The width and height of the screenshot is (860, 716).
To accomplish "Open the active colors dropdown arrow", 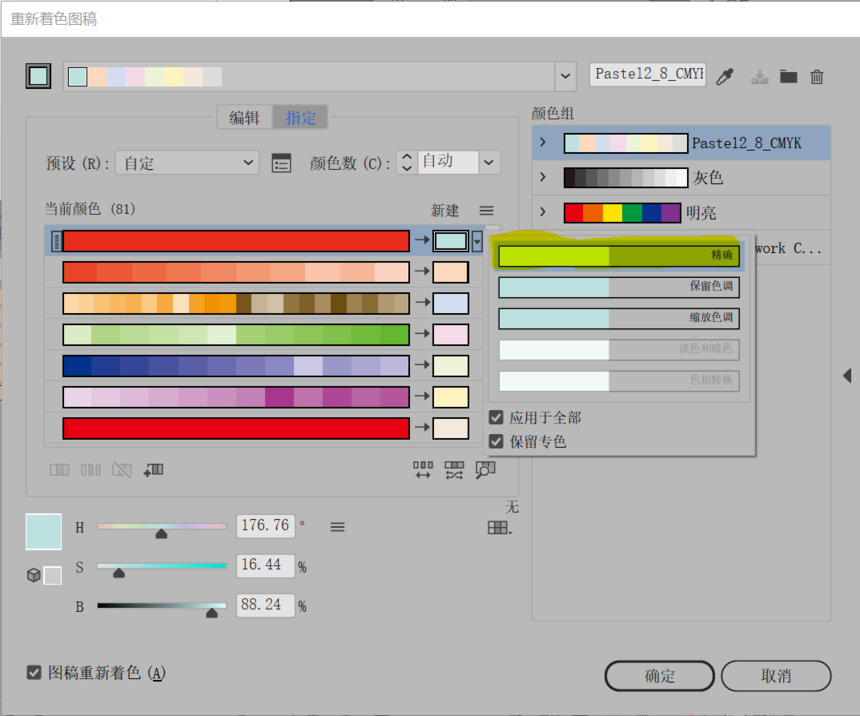I will click(x=565, y=76).
